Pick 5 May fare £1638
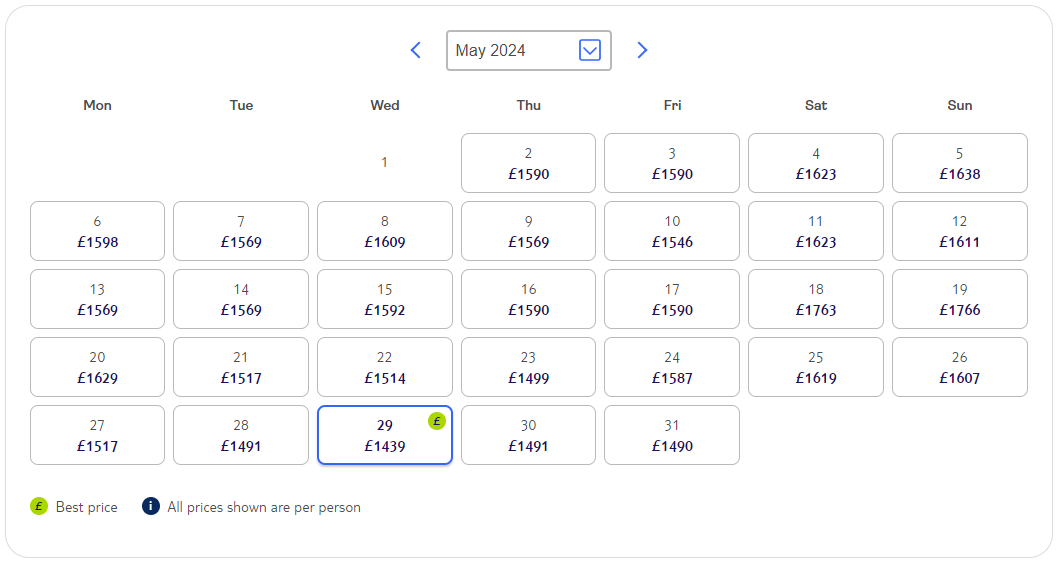This screenshot has height=562, width=1058. point(959,163)
